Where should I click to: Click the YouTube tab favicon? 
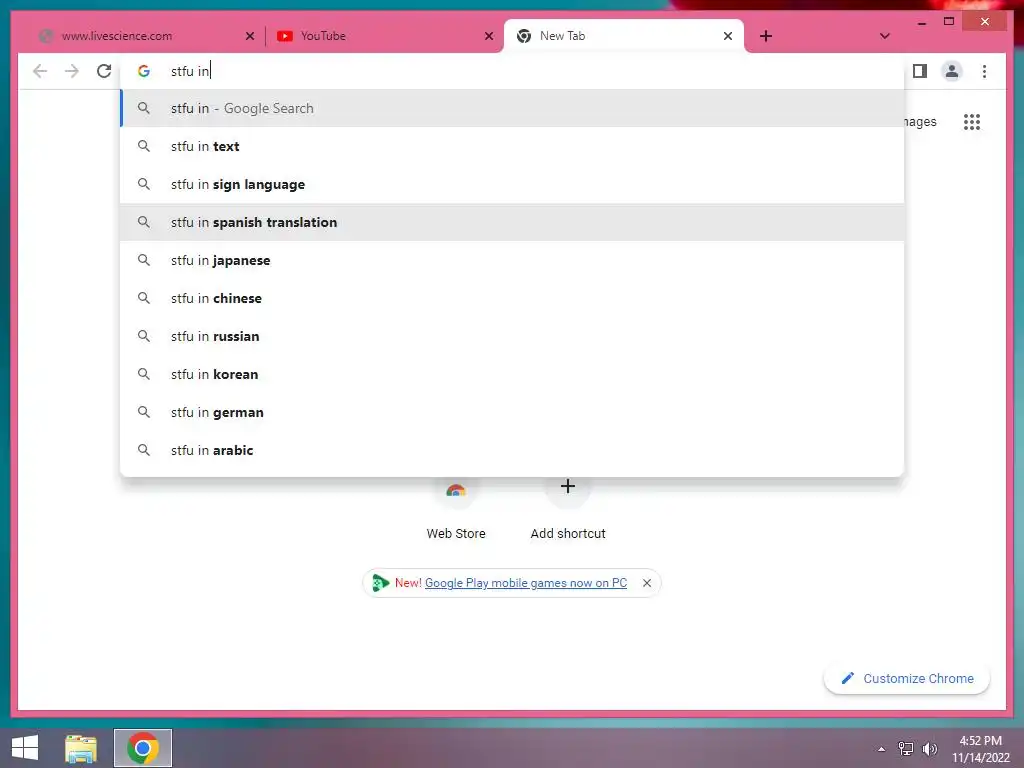click(285, 36)
